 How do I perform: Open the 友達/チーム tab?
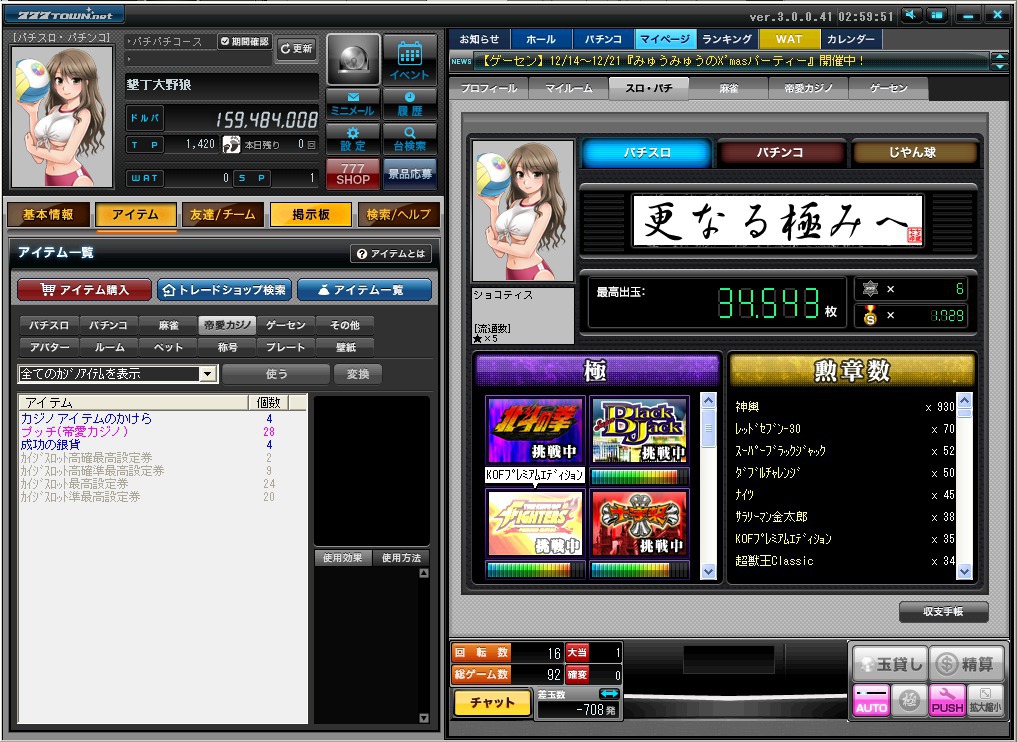[222, 215]
